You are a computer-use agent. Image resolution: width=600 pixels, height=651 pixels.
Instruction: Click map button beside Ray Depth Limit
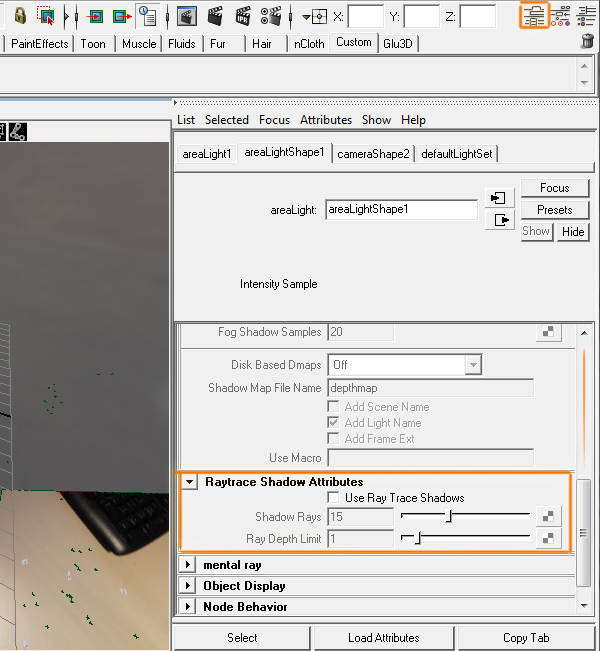coord(548,538)
